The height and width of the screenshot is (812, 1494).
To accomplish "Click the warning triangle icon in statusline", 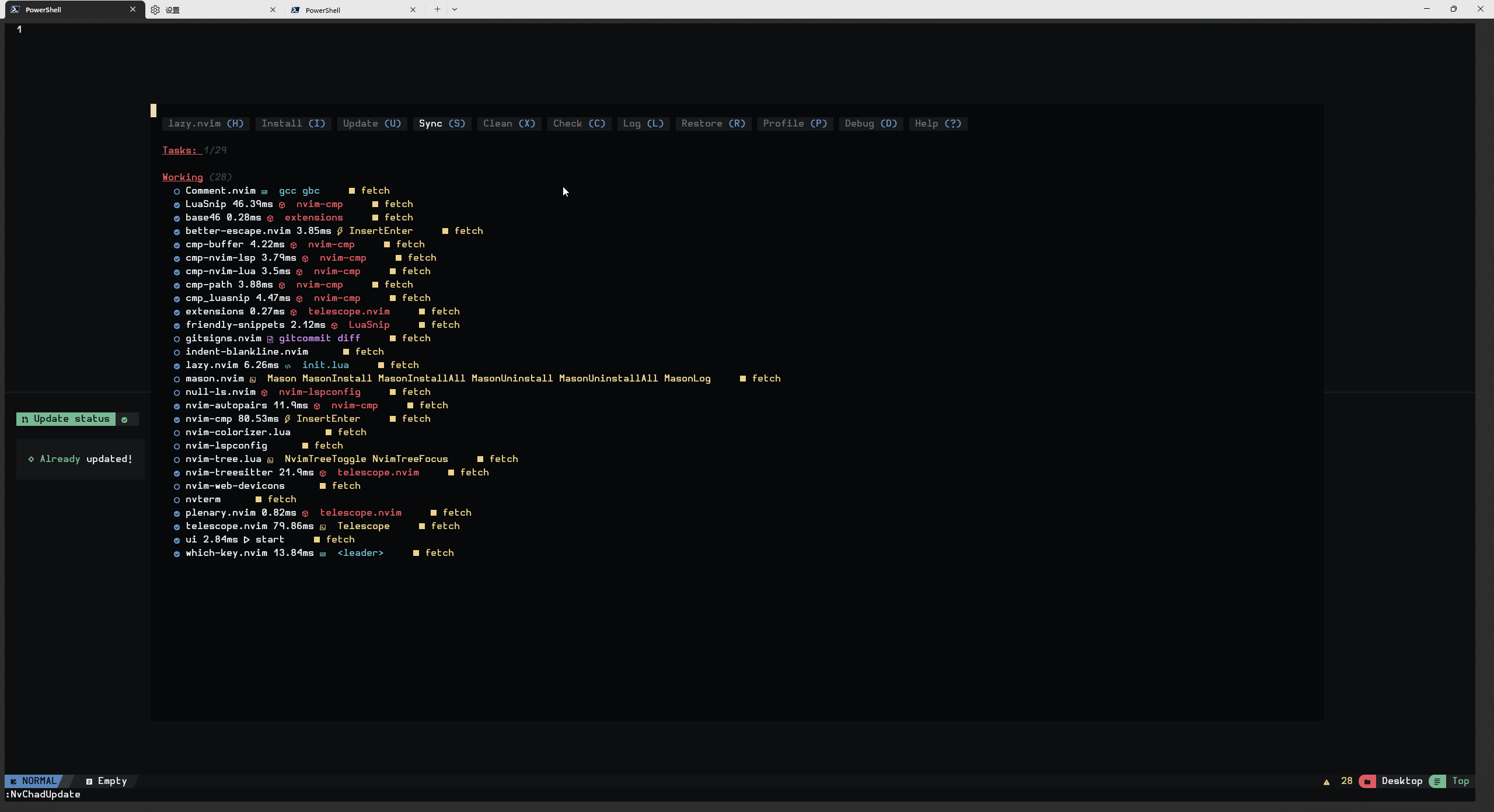I will click(x=1327, y=782).
